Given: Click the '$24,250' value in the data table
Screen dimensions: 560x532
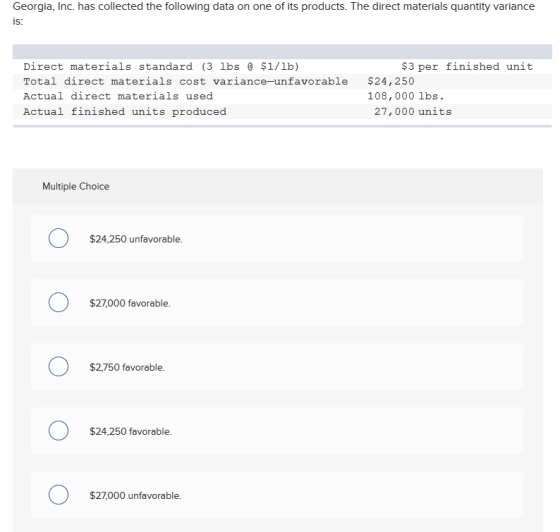Looking at the screenshot, I should click(391, 81).
